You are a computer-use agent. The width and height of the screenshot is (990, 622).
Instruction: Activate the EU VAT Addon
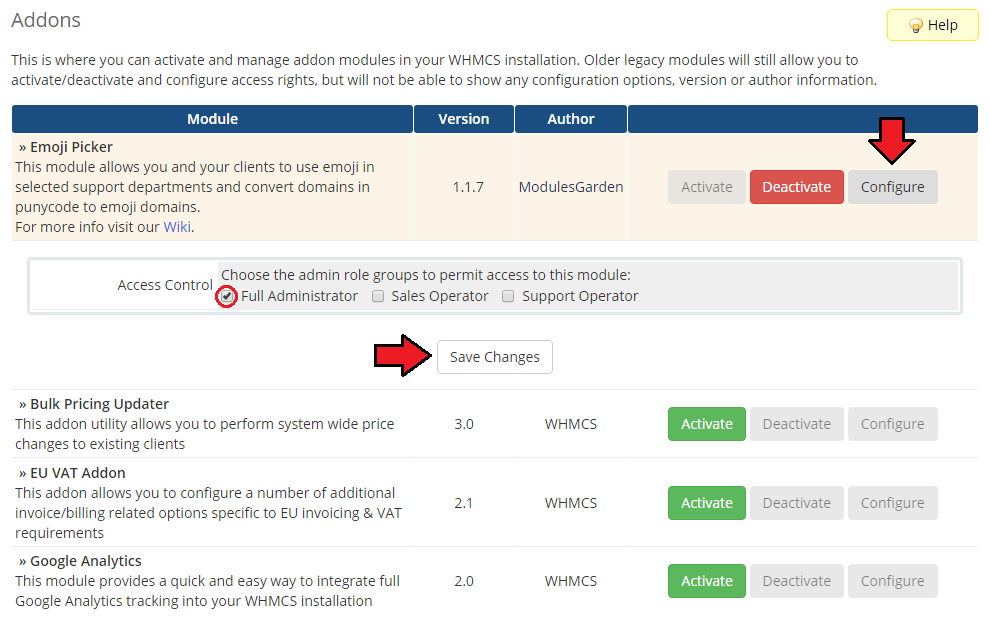(707, 503)
